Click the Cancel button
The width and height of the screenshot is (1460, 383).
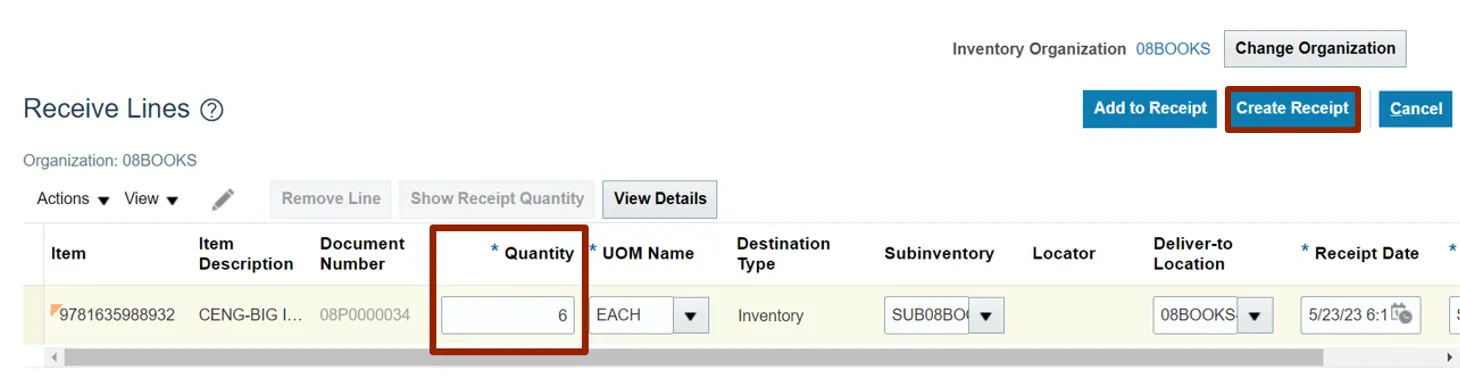[x=1416, y=108]
